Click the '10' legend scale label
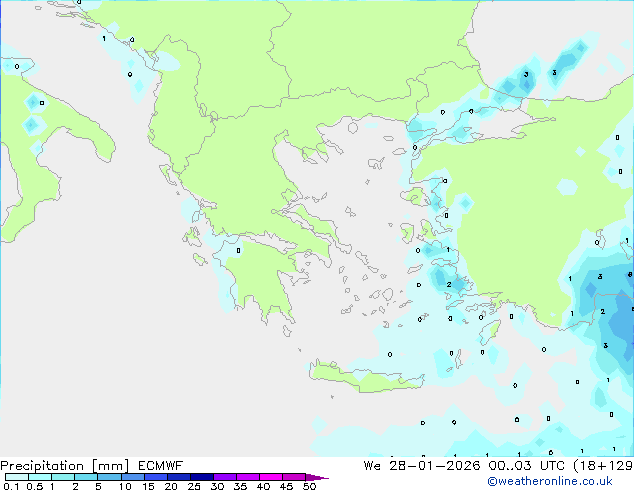 125,486
